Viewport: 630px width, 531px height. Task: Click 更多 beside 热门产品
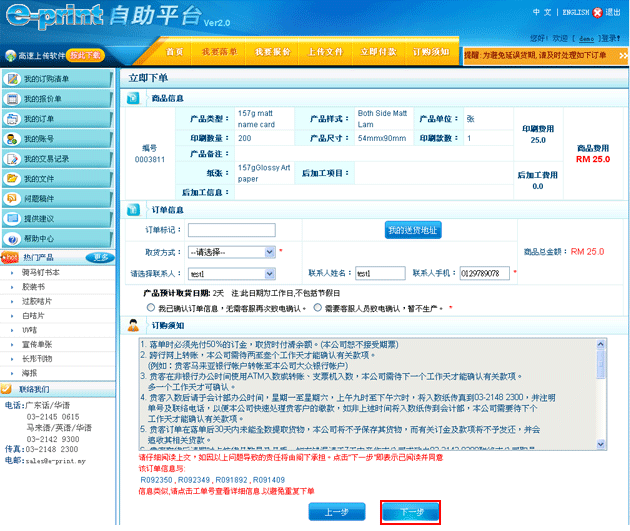(x=99, y=257)
